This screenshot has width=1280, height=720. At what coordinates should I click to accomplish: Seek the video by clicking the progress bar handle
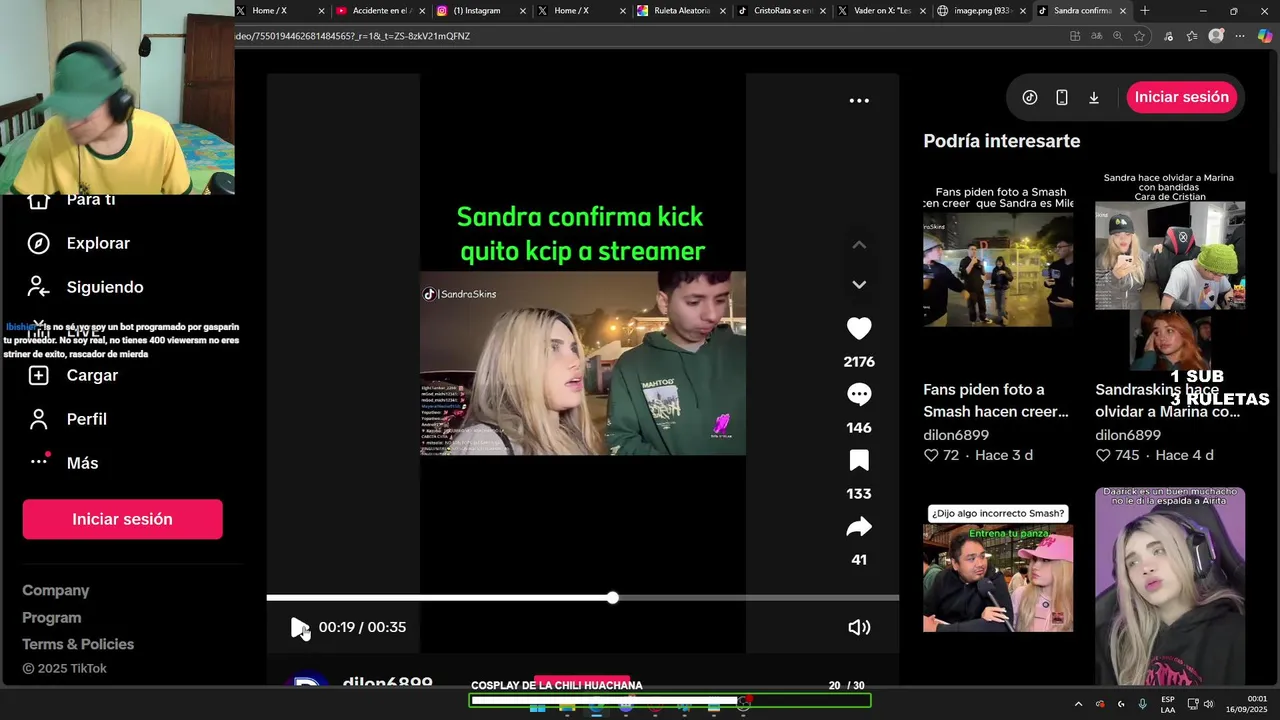tap(612, 598)
